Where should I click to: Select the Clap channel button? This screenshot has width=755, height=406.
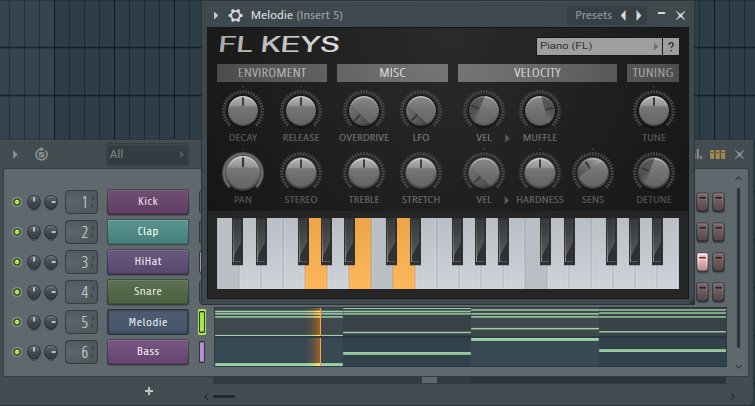click(x=148, y=232)
